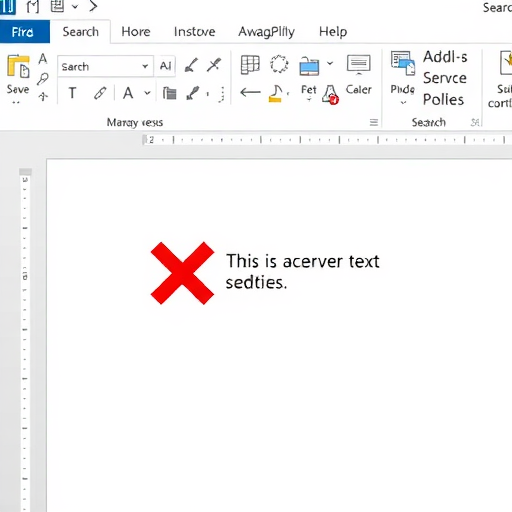Click the left arrow icon in ribbon
The width and height of the screenshot is (512, 512).
coord(250,92)
